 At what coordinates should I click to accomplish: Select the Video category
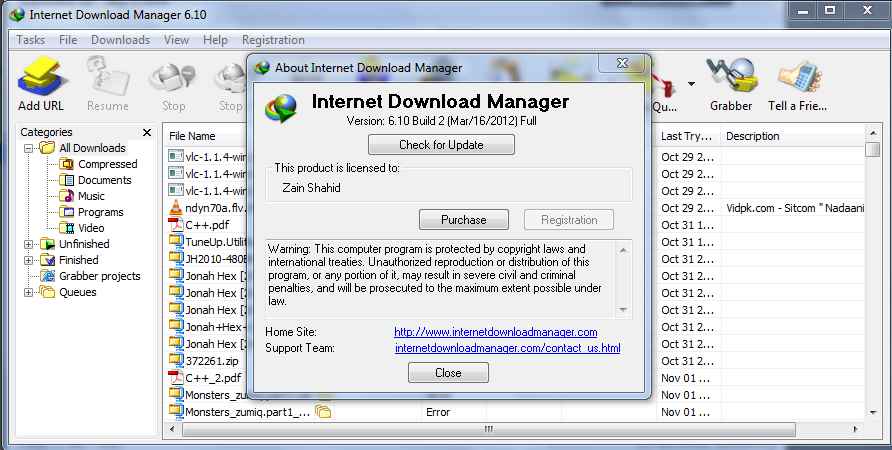[x=83, y=228]
